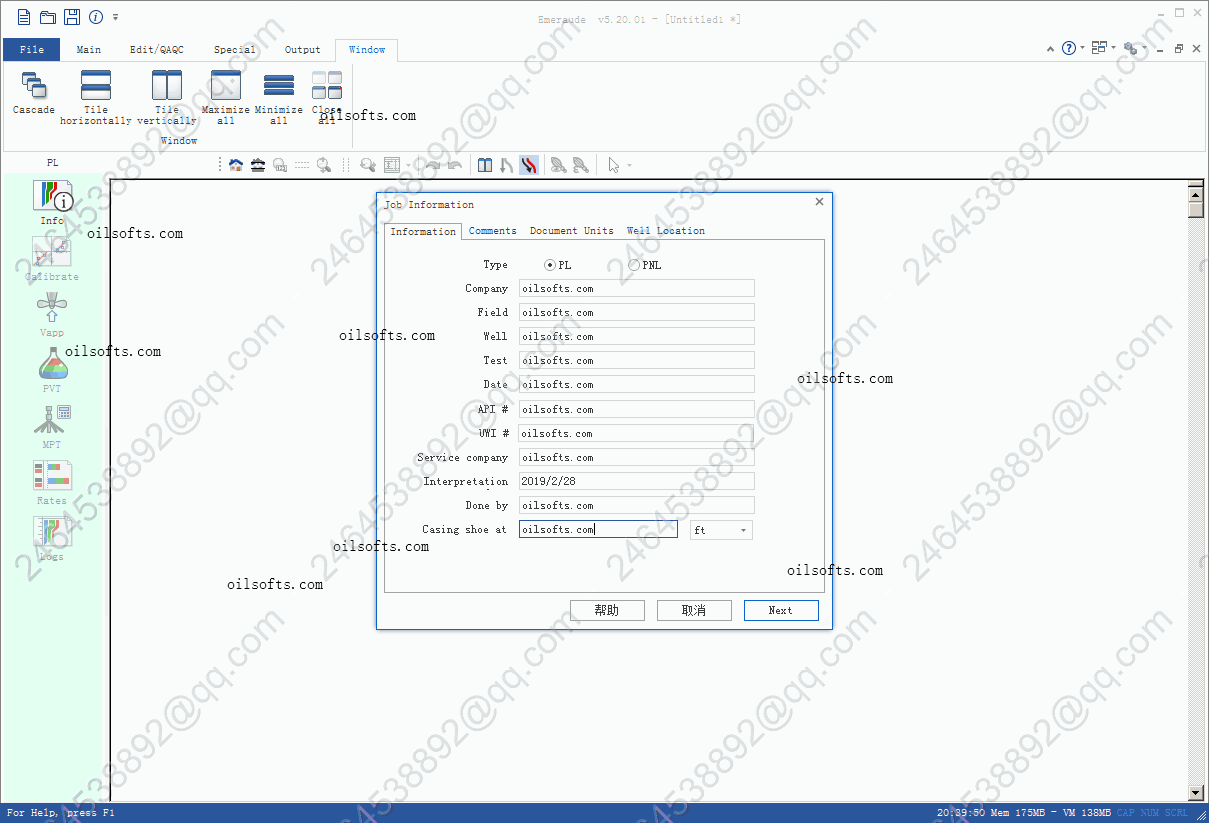Open dropdown arrow next to Help icon
This screenshot has height=823, width=1209.
(x=1082, y=48)
